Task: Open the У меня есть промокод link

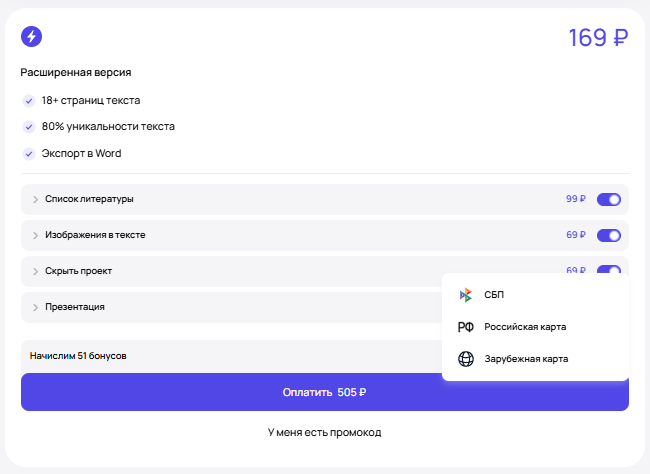Action: tap(325, 433)
